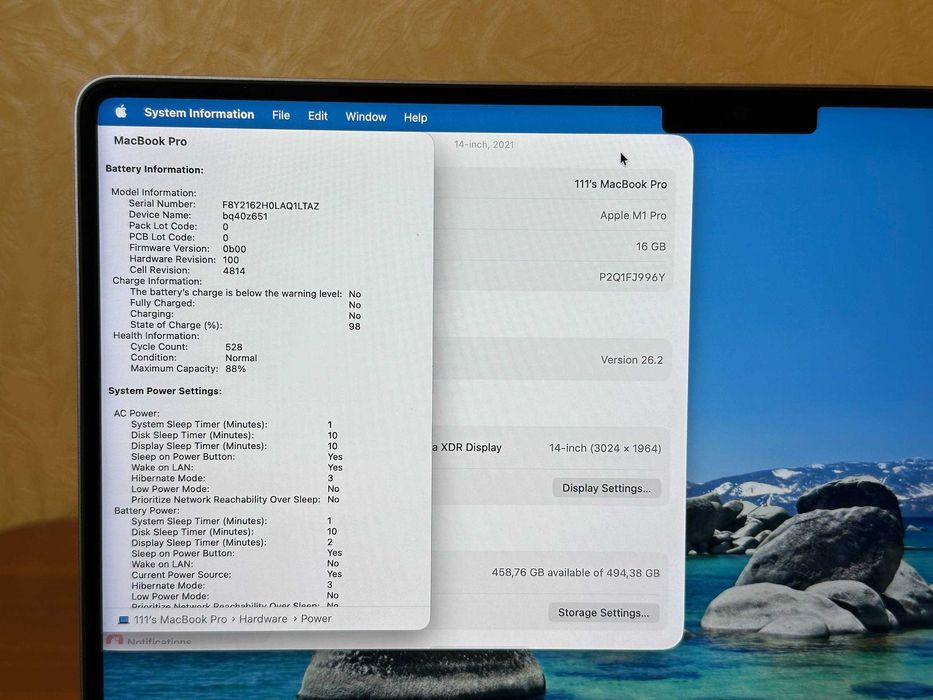This screenshot has width=933, height=700.
Task: Click the Hardware Revision value 100
Action: pos(231,260)
